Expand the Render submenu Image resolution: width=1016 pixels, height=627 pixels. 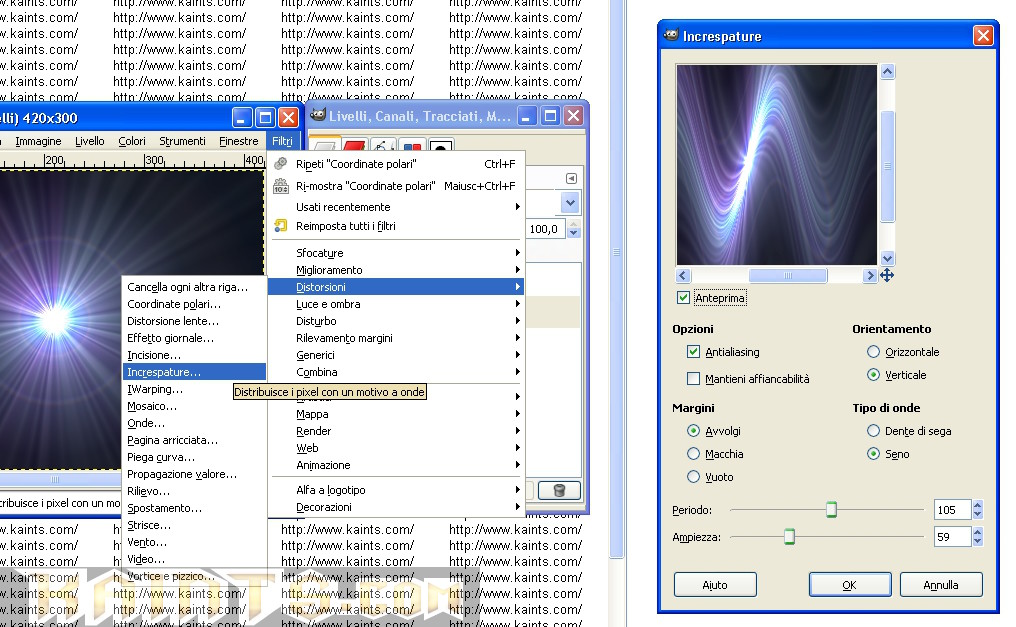pos(396,431)
